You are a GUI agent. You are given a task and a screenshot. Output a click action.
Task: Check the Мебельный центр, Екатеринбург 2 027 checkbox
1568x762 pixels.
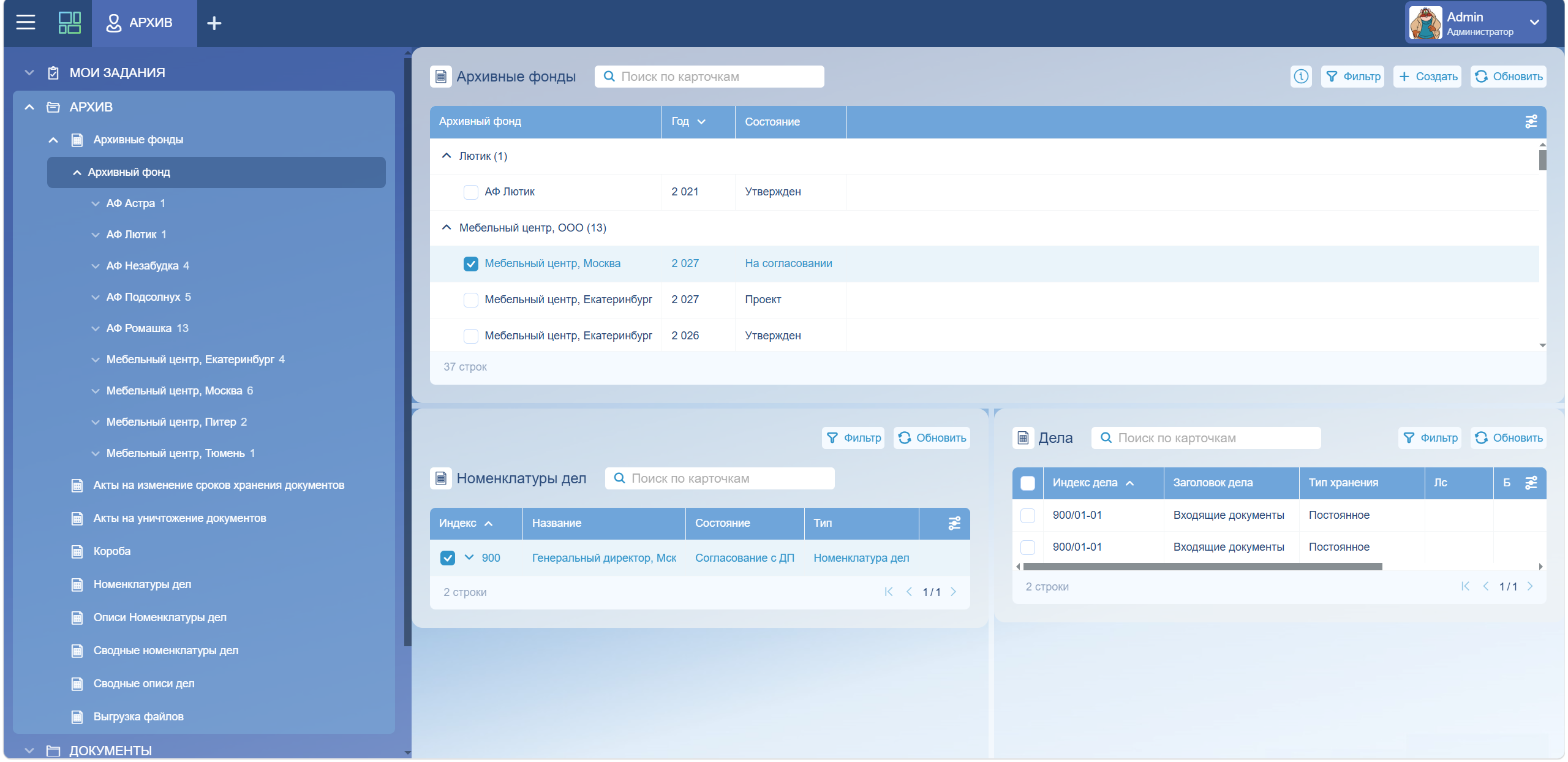(x=470, y=300)
